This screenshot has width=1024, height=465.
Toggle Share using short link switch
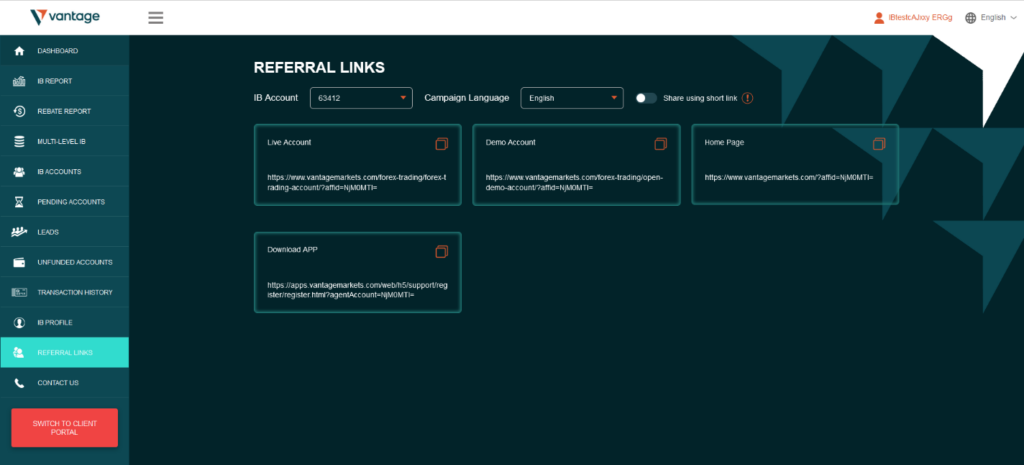click(646, 98)
